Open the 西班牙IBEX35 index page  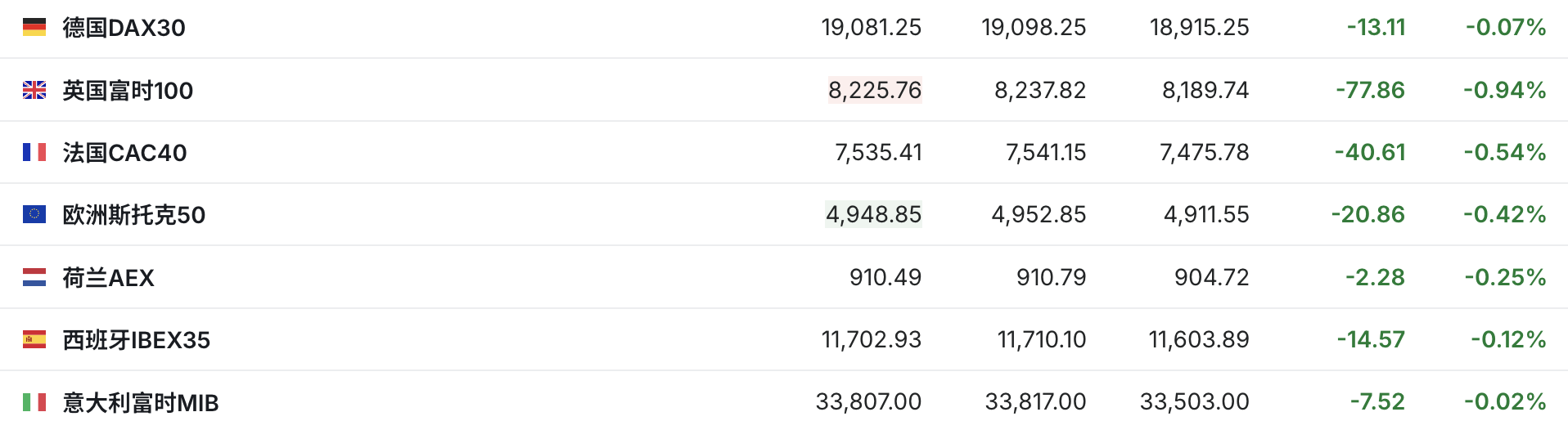(x=137, y=340)
